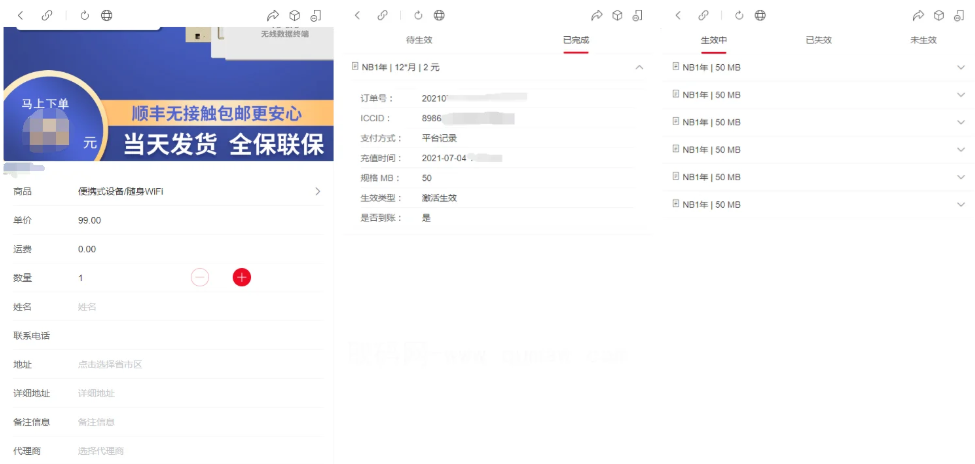Go back in the 已完成 records panel
This screenshot has height=464, width=975.
point(357,16)
